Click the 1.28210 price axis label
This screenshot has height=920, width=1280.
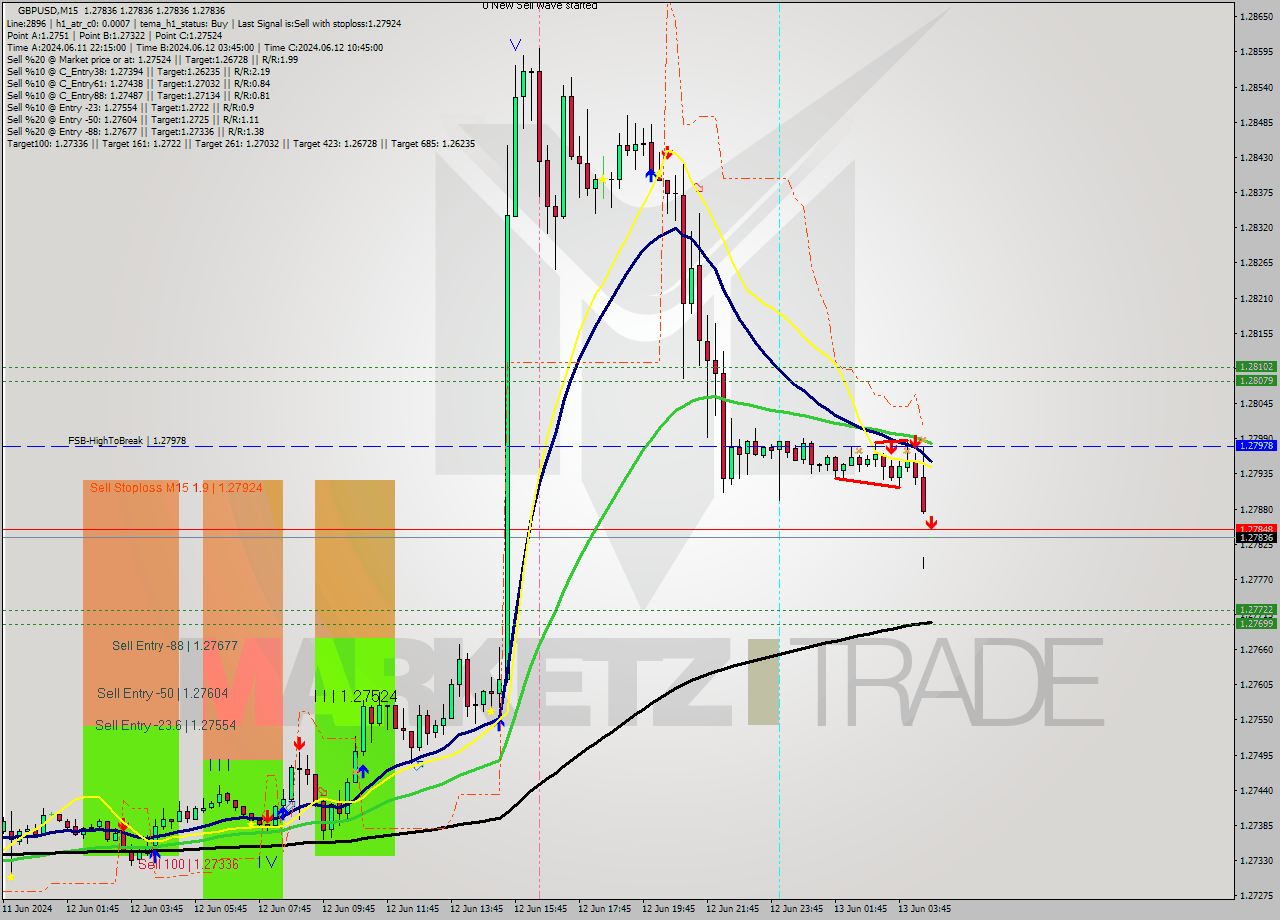click(x=1256, y=298)
